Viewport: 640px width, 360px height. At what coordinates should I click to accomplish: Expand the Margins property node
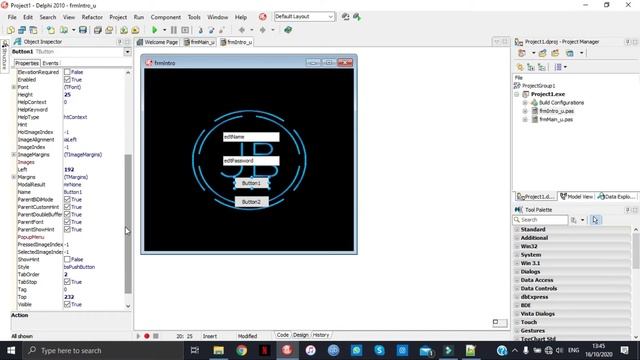(13, 177)
